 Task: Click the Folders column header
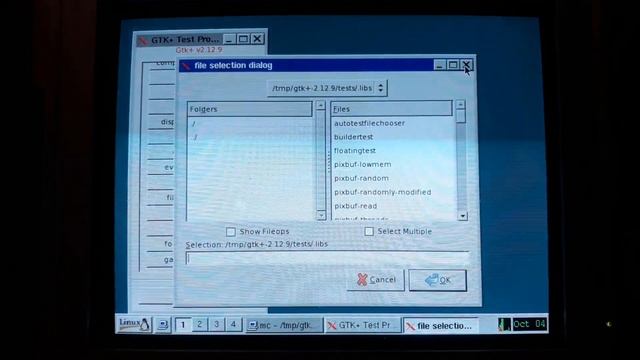[250, 109]
